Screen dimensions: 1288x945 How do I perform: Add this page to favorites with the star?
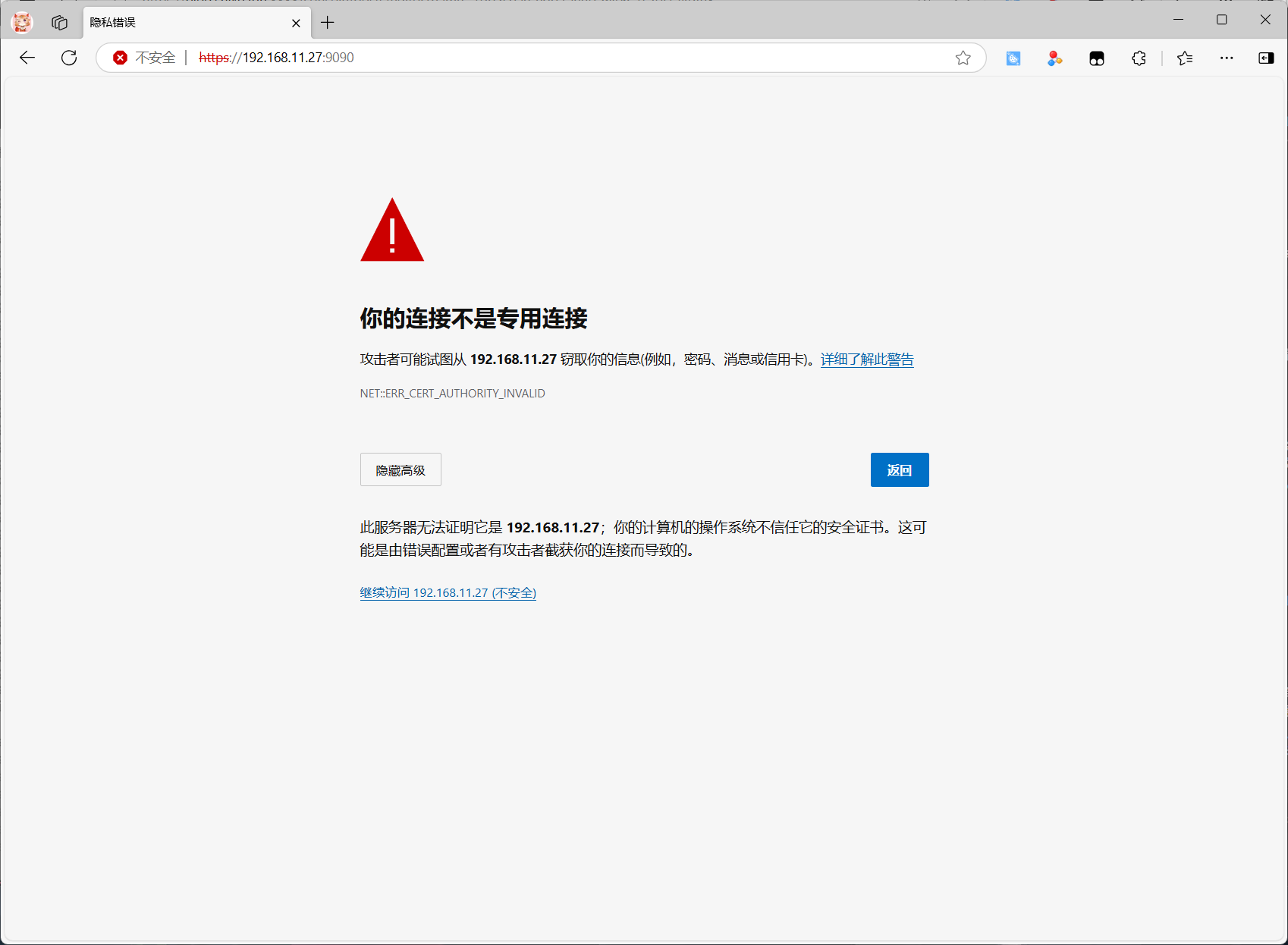[963, 58]
